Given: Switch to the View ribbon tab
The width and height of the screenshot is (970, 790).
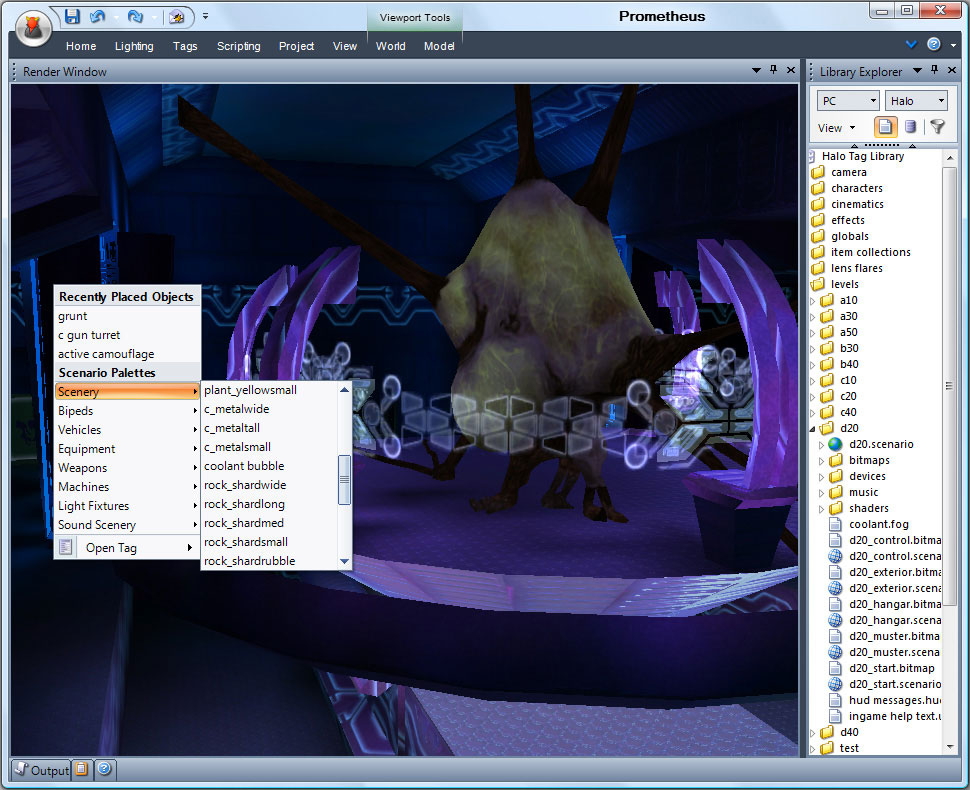Looking at the screenshot, I should [345, 46].
